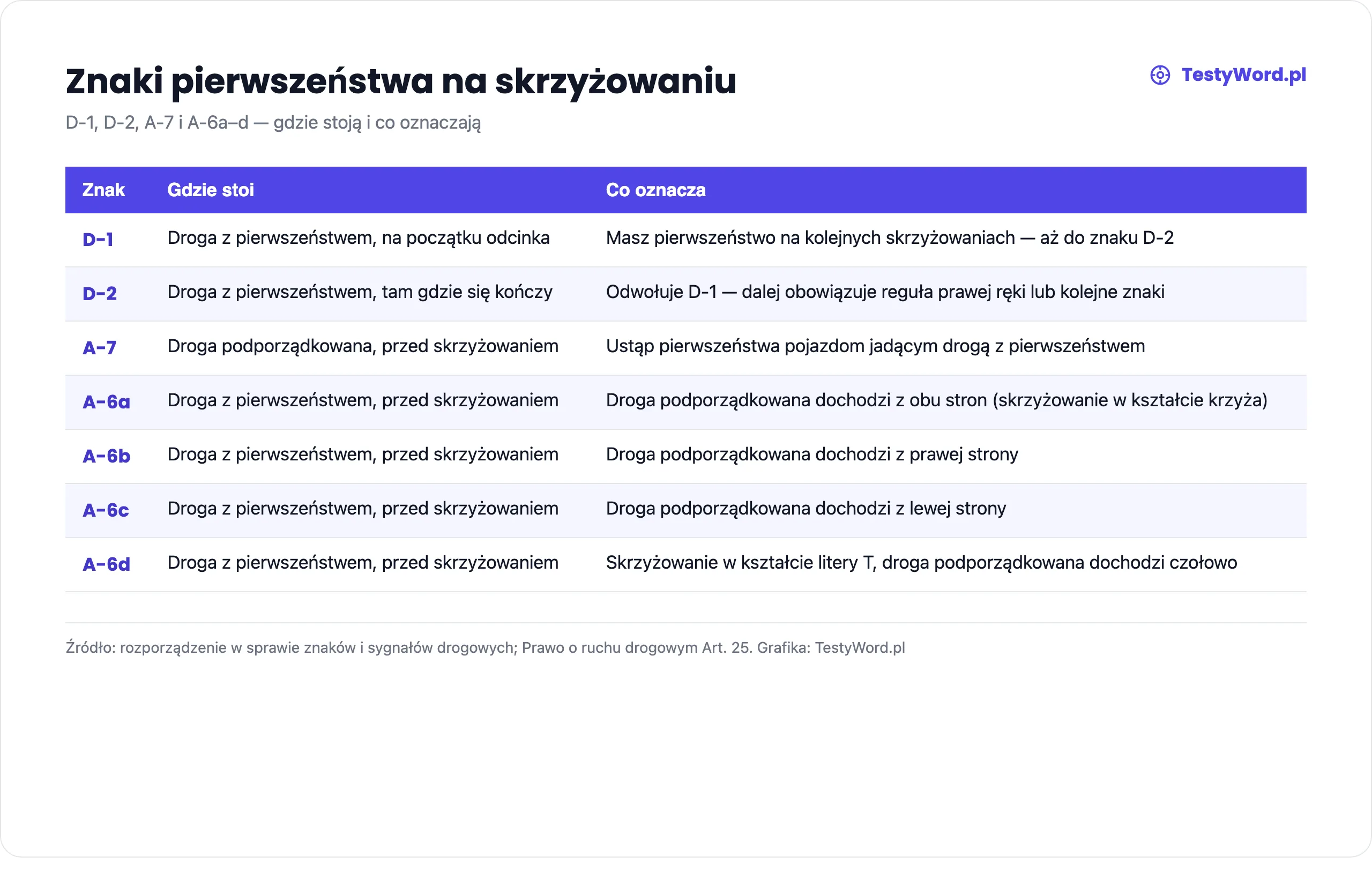Select the A-7 sign label
Screen dimensions: 1372x879
click(100, 348)
